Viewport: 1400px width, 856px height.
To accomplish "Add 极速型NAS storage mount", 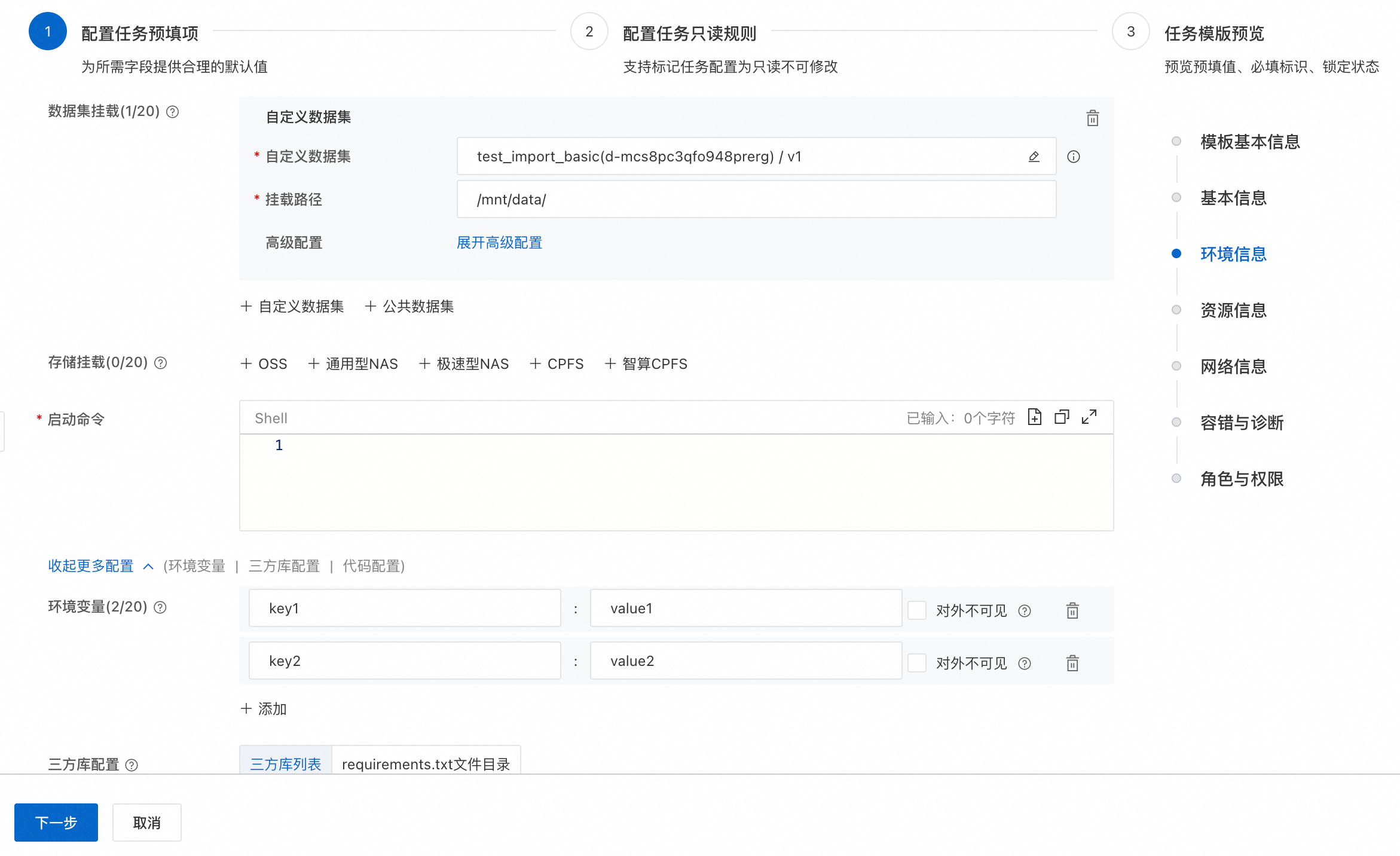I will (464, 363).
